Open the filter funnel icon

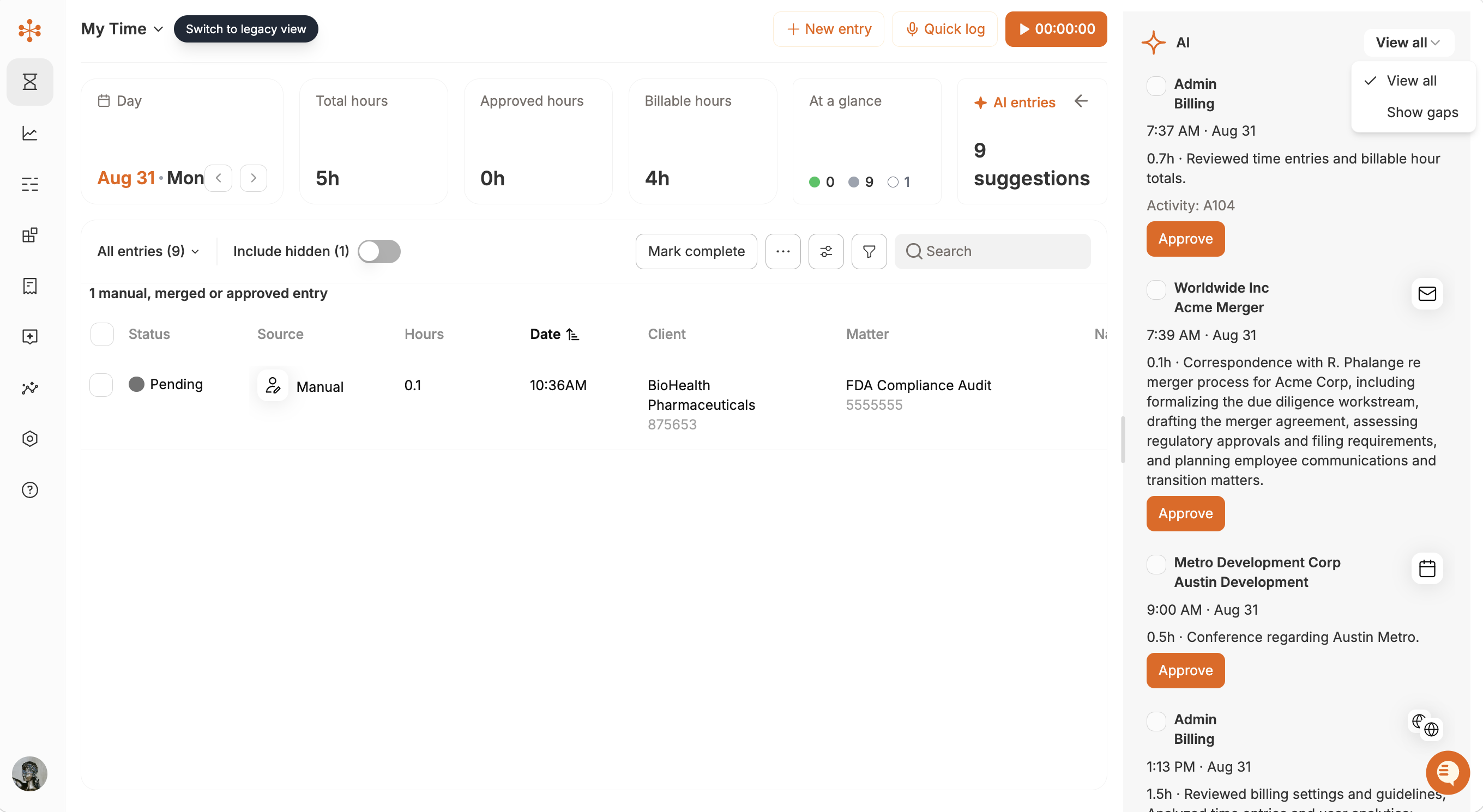(x=869, y=251)
